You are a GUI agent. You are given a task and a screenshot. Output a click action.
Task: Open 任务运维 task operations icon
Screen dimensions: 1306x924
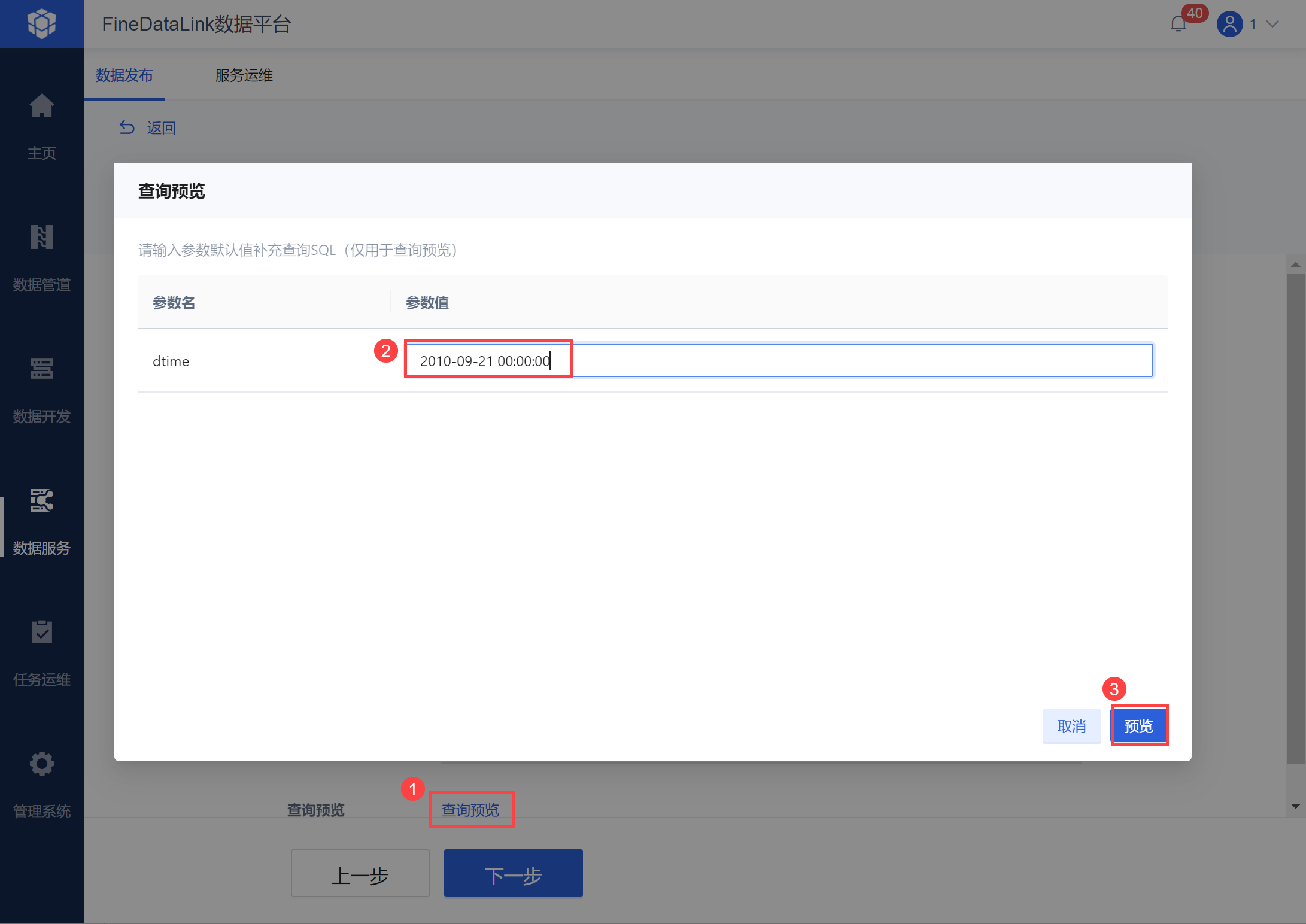click(41, 633)
